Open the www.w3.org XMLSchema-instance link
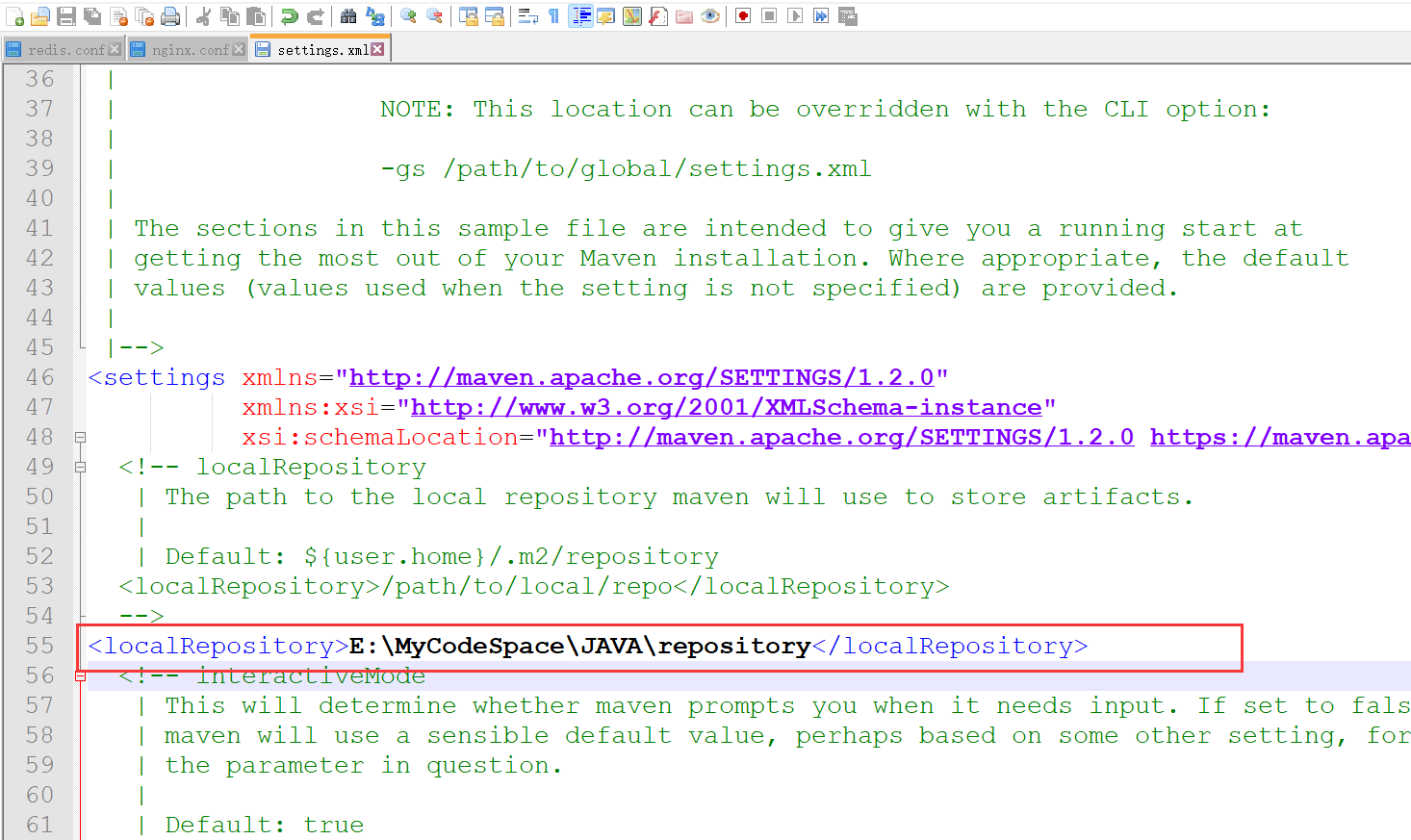 coord(727,407)
